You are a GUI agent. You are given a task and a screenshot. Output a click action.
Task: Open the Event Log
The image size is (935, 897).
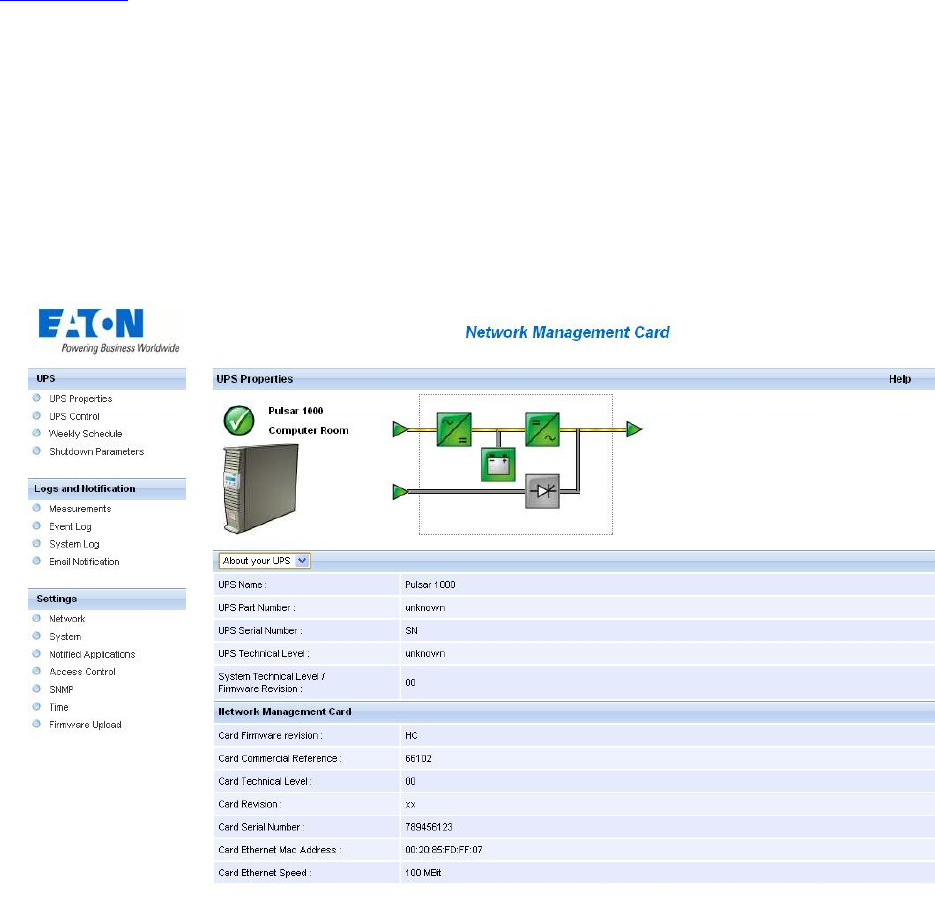point(70,527)
